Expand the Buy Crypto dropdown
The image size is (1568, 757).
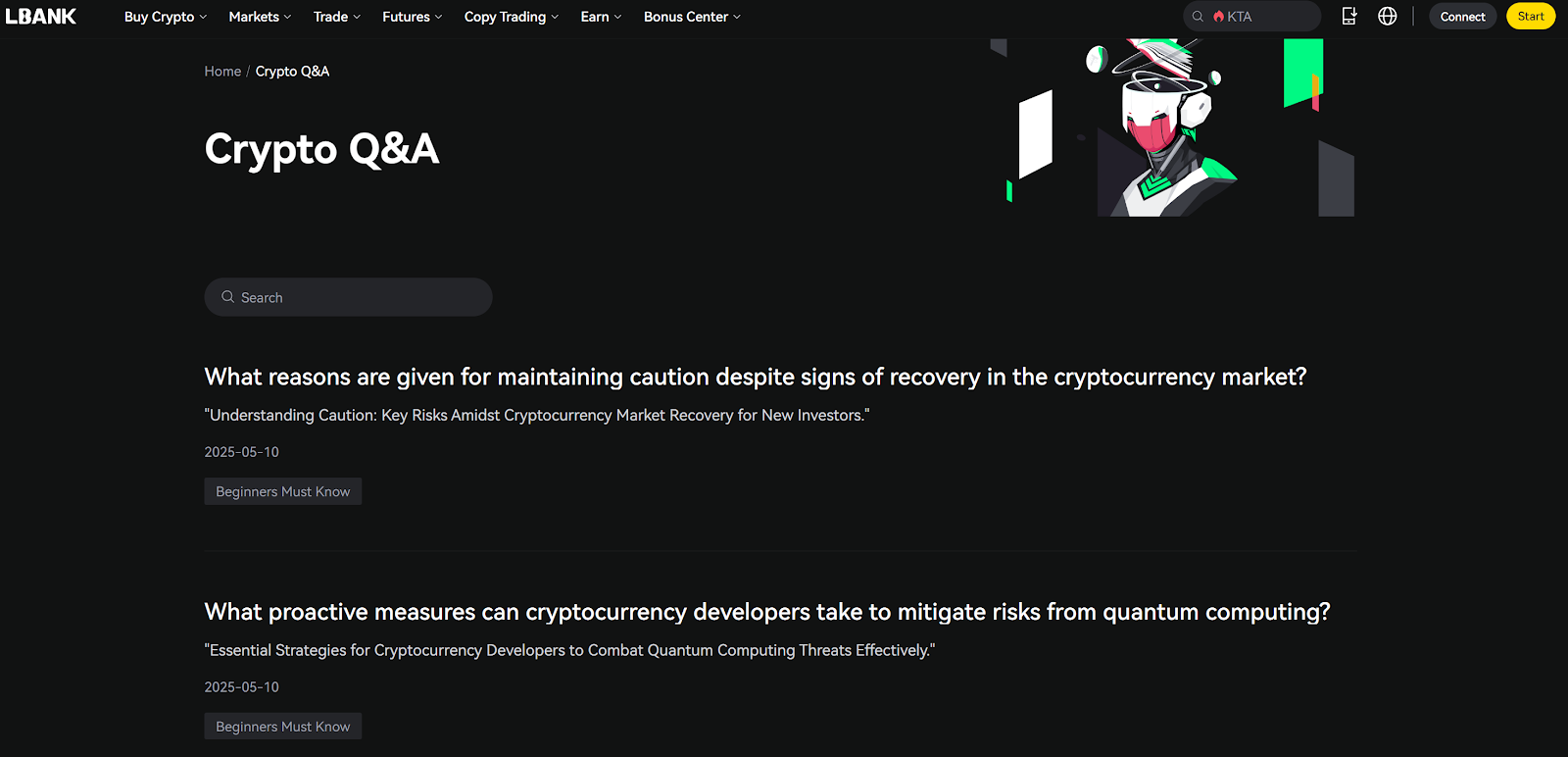tap(165, 17)
